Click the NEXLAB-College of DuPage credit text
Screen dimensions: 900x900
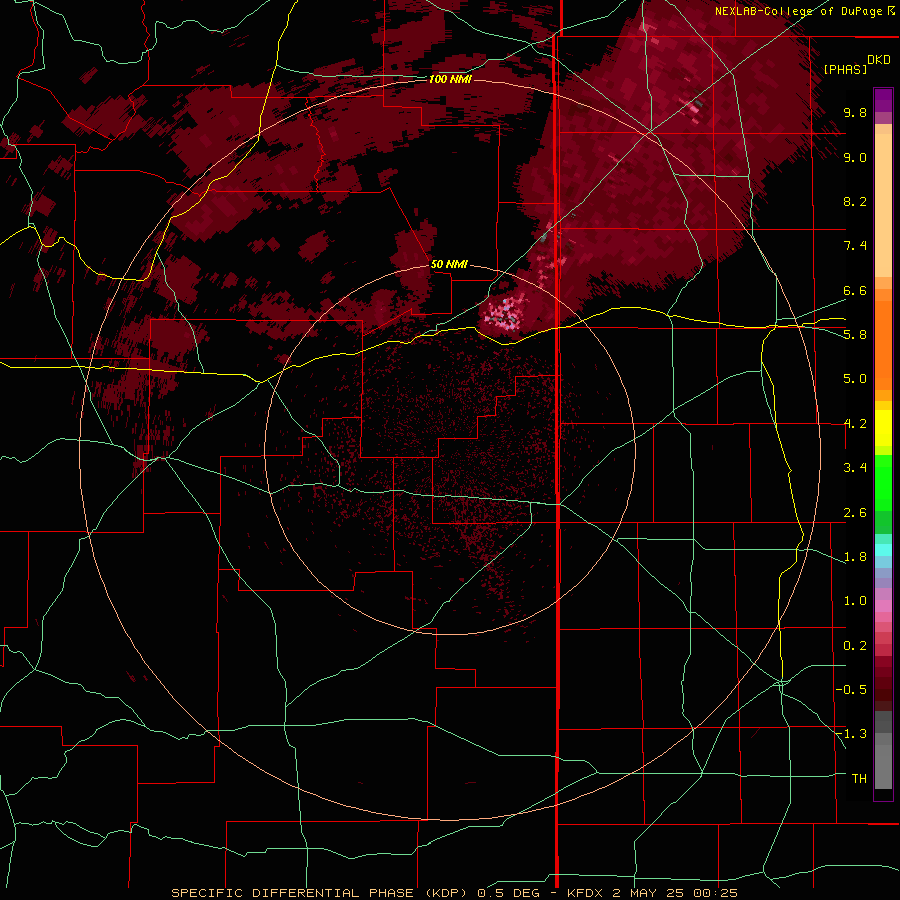pos(798,11)
